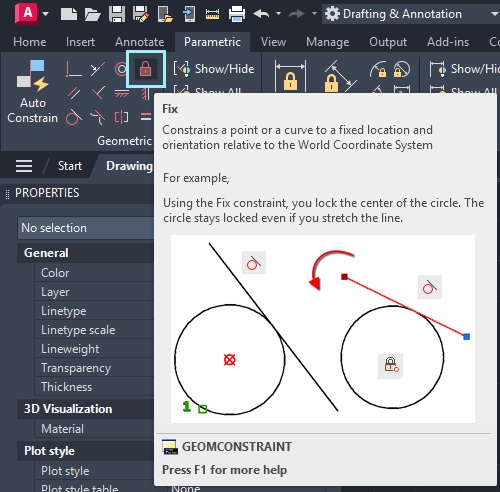Choose Save As icon with pencil
The image size is (500, 492).
pyautogui.click(x=141, y=14)
